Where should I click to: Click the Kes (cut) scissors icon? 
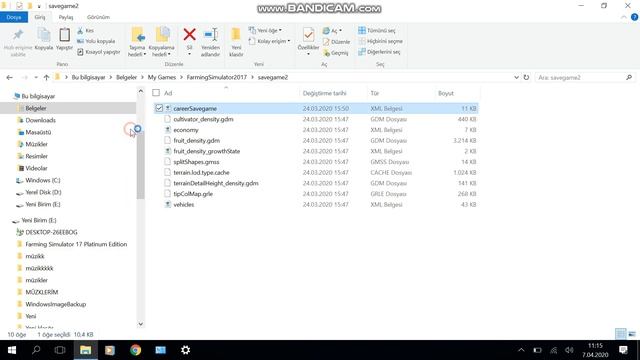pos(80,31)
